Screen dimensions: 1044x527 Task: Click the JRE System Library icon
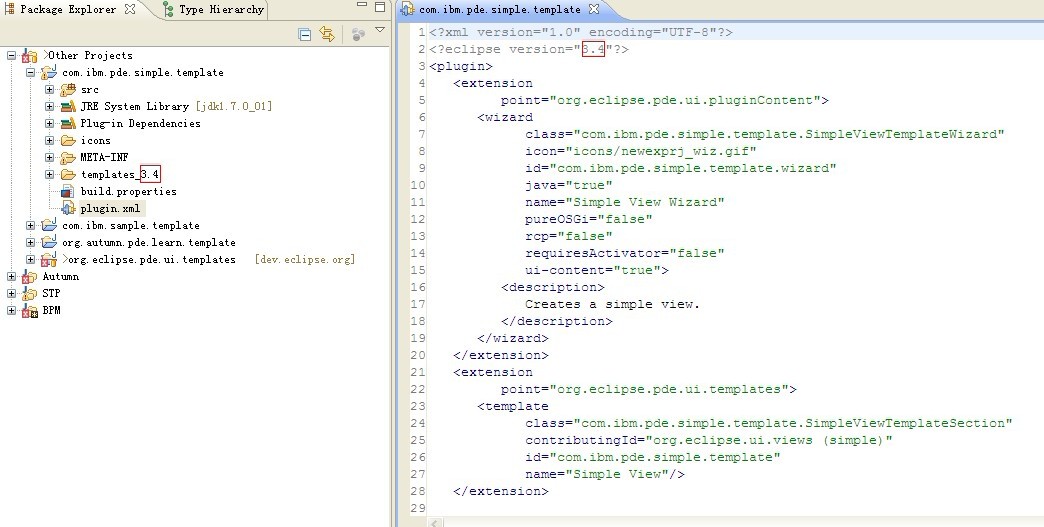pyautogui.click(x=68, y=106)
